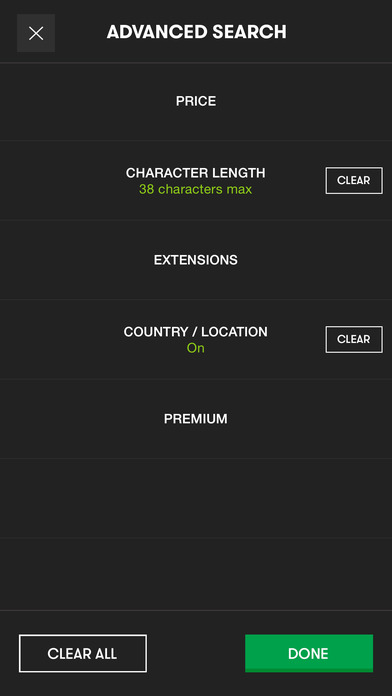Select the PRICE label text

pyautogui.click(x=196, y=101)
